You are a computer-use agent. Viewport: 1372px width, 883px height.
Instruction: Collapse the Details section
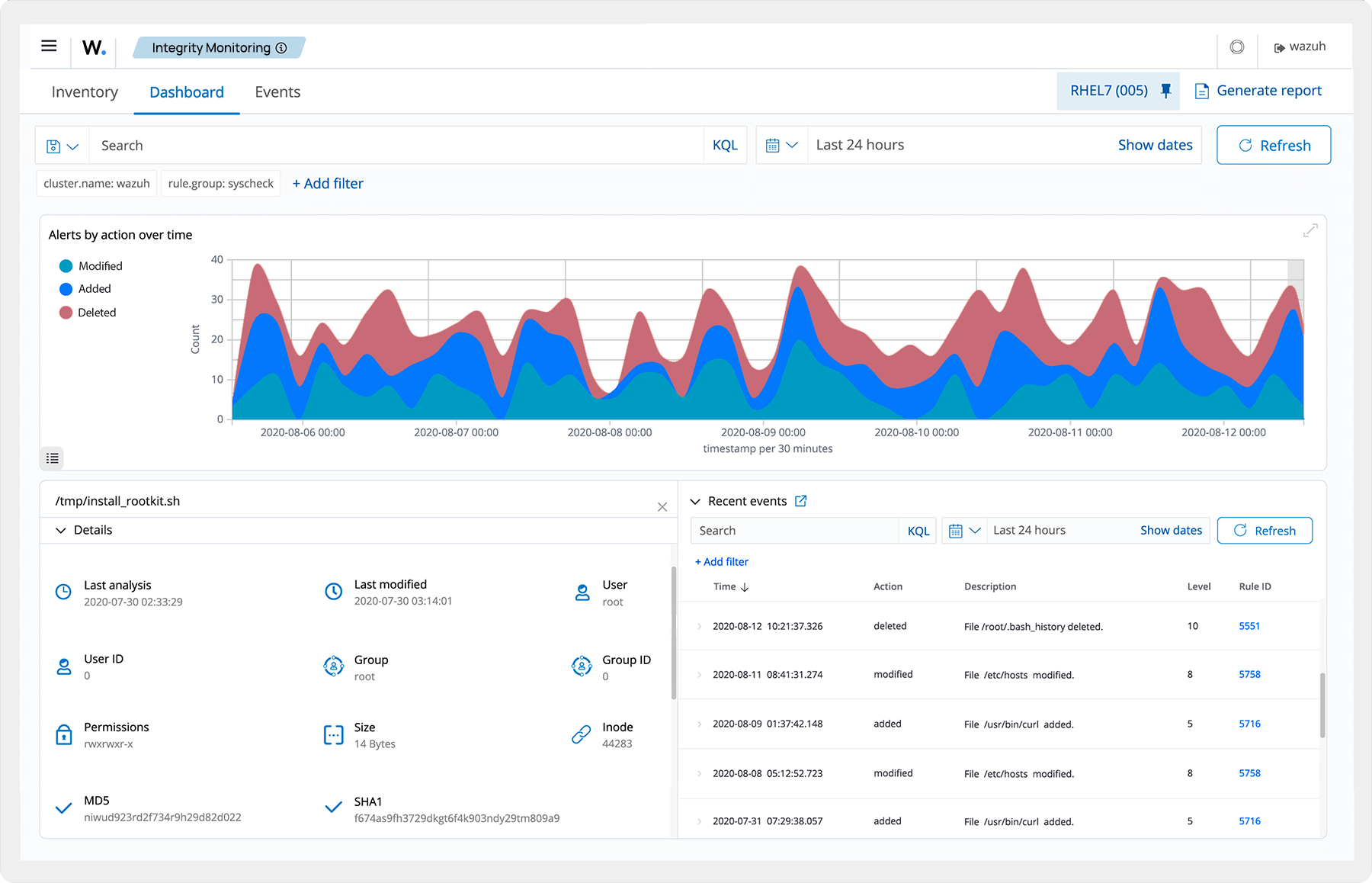(x=61, y=530)
